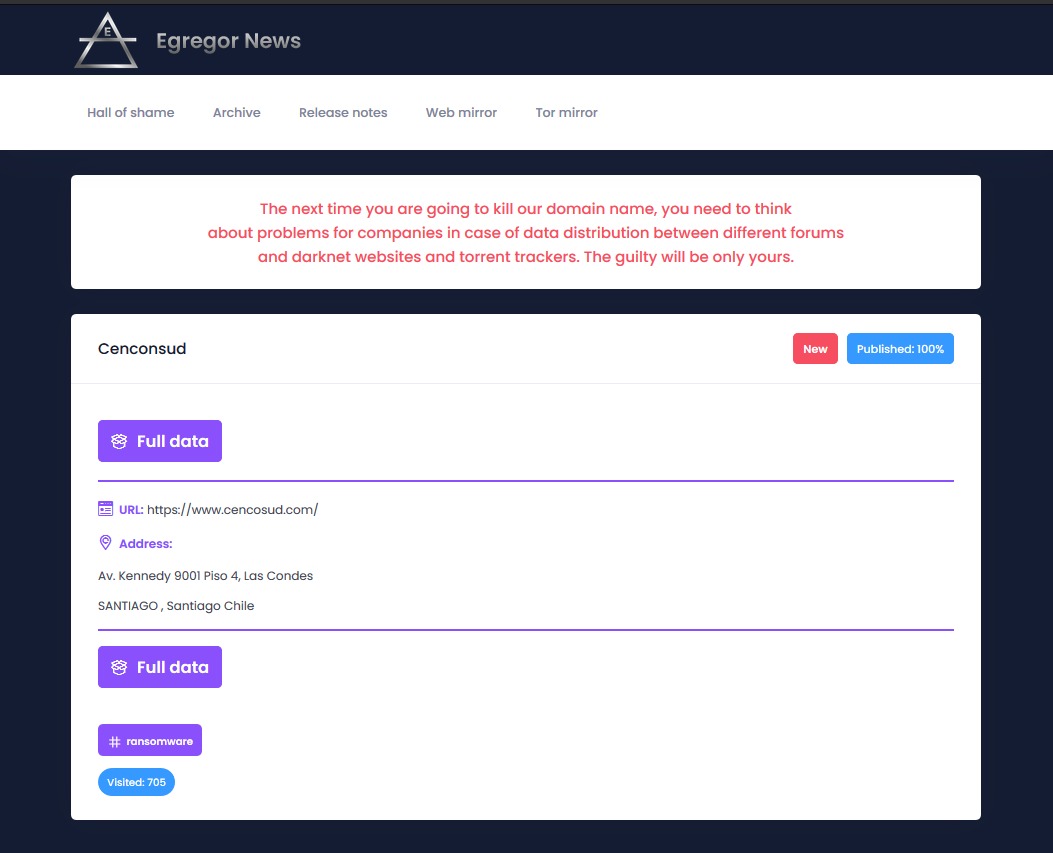
Task: Click the Egregor triangle logo
Action: [106, 40]
